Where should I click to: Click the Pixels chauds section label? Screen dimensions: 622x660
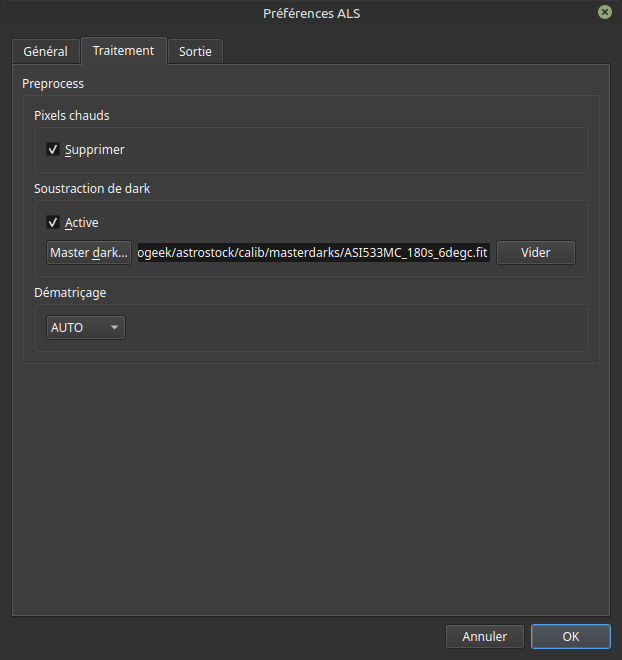tap(72, 116)
